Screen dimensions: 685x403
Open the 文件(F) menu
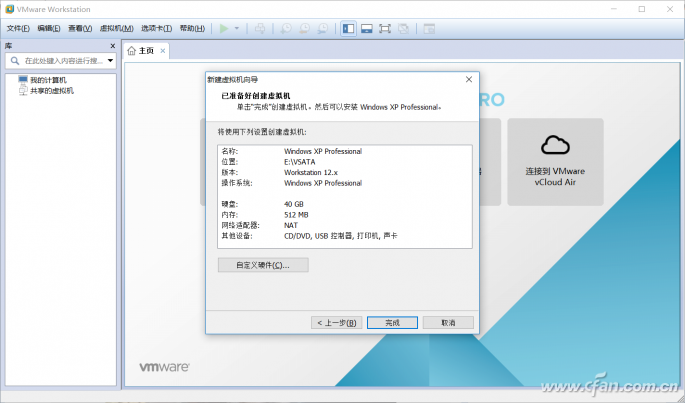(x=18, y=28)
